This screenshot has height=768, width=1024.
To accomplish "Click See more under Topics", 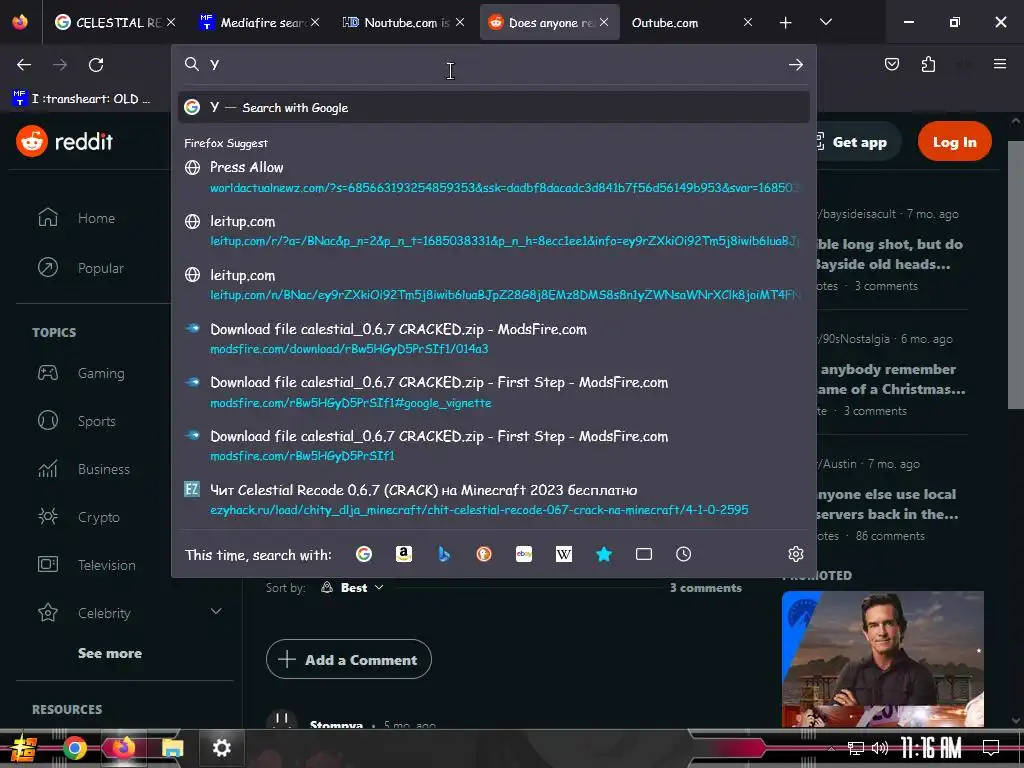I will coord(110,653).
